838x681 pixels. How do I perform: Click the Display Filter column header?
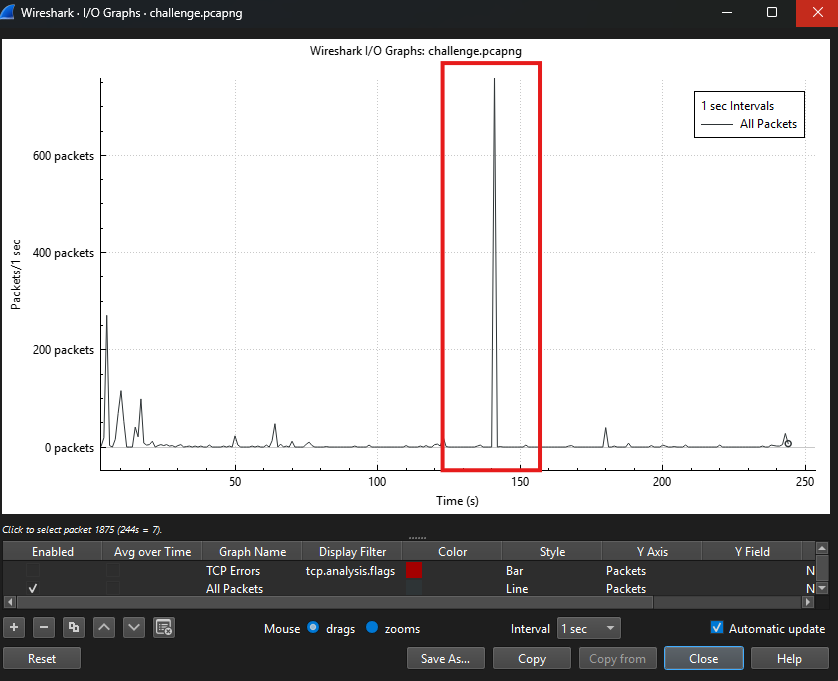[352, 551]
